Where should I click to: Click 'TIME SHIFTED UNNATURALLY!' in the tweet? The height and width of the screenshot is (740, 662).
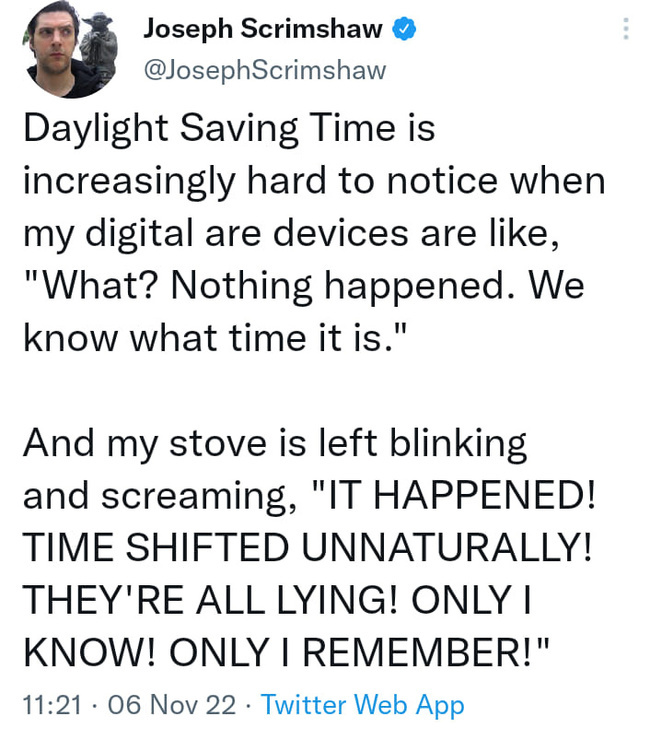[x=307, y=549]
